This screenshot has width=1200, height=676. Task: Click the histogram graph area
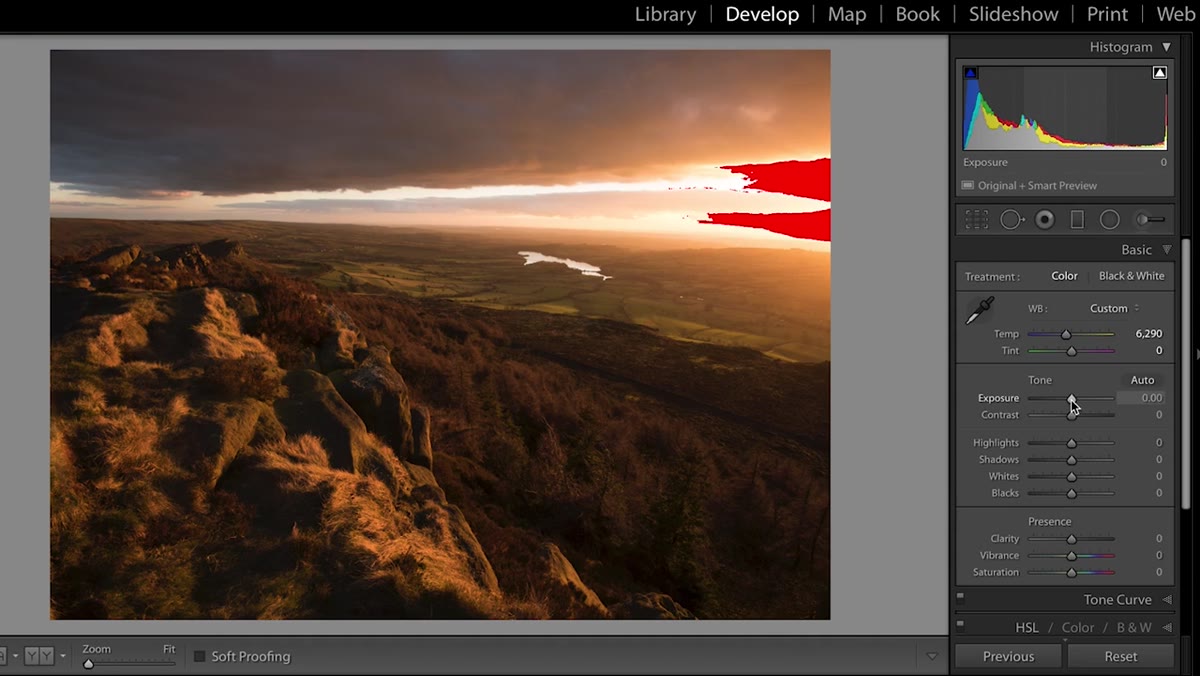click(1065, 108)
